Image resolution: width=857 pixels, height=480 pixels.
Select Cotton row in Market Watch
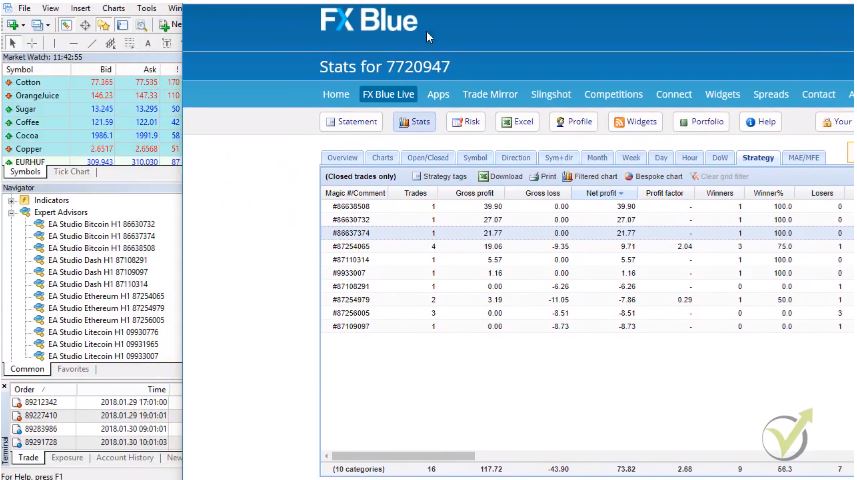point(92,82)
